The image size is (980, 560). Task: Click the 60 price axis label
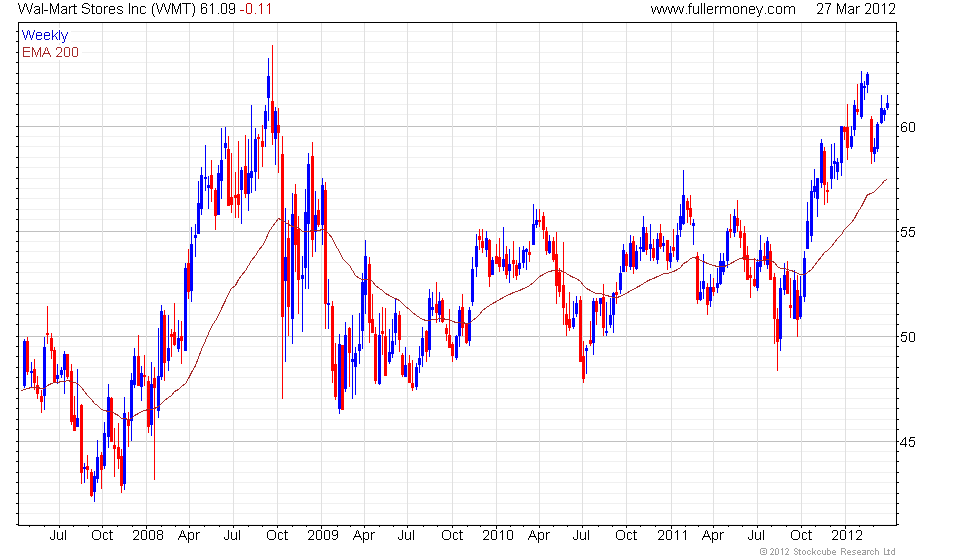click(x=908, y=128)
